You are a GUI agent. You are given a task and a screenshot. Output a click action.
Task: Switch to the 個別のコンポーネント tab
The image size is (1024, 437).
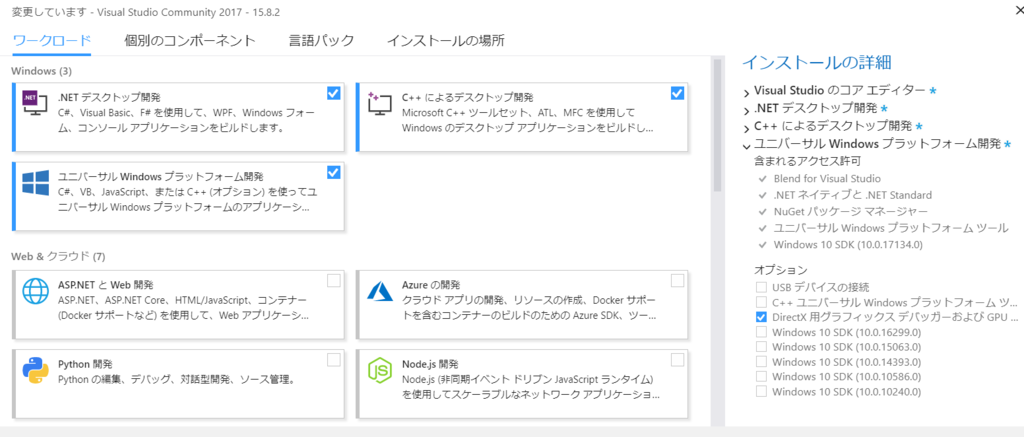tap(190, 40)
